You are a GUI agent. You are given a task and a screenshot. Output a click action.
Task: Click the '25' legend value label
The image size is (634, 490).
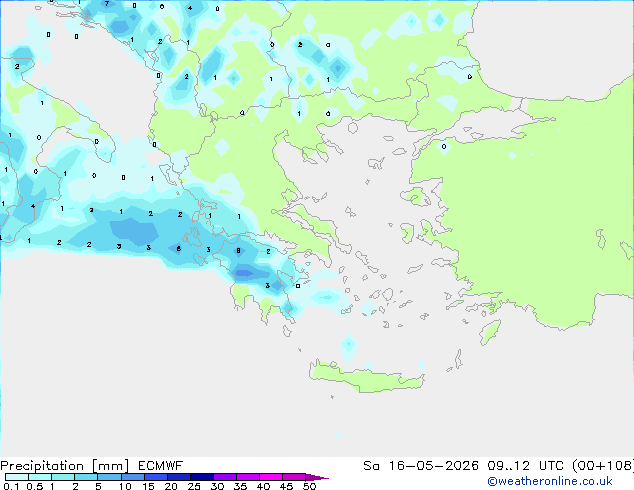click(194, 486)
